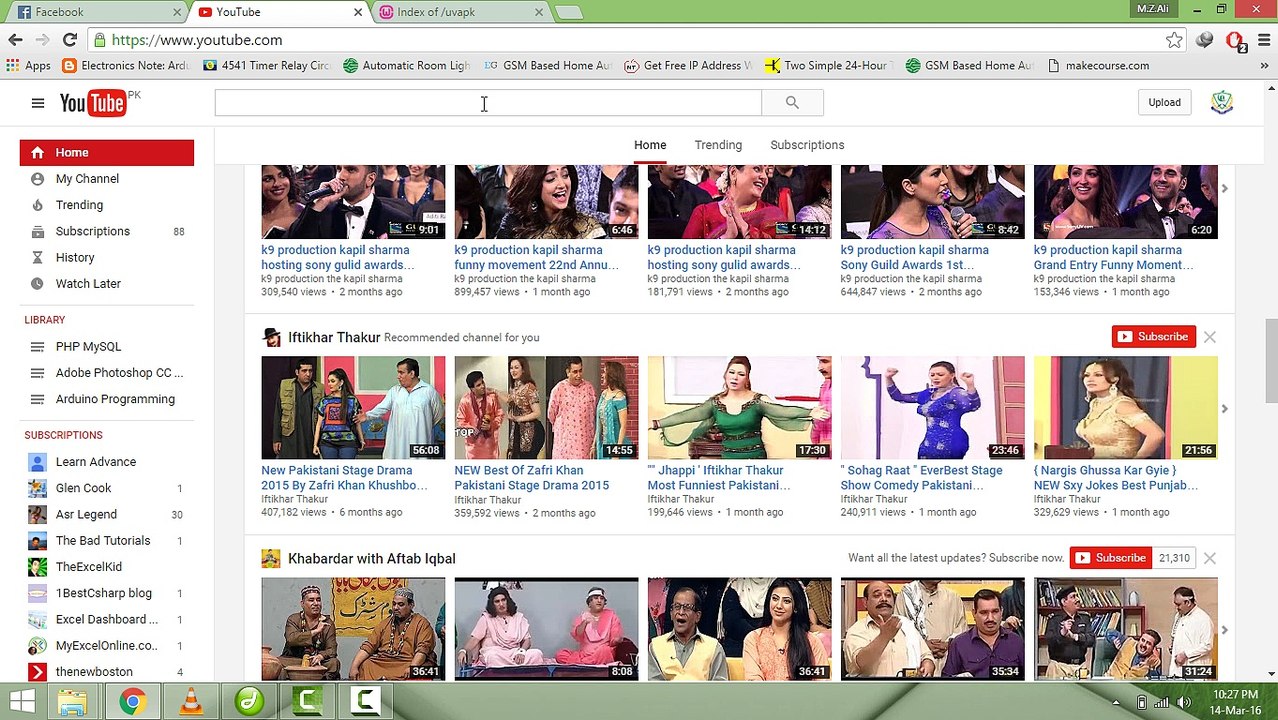Subscribe to Khabardar with Aftab Iqbal
The width and height of the screenshot is (1278, 720).
(1112, 558)
